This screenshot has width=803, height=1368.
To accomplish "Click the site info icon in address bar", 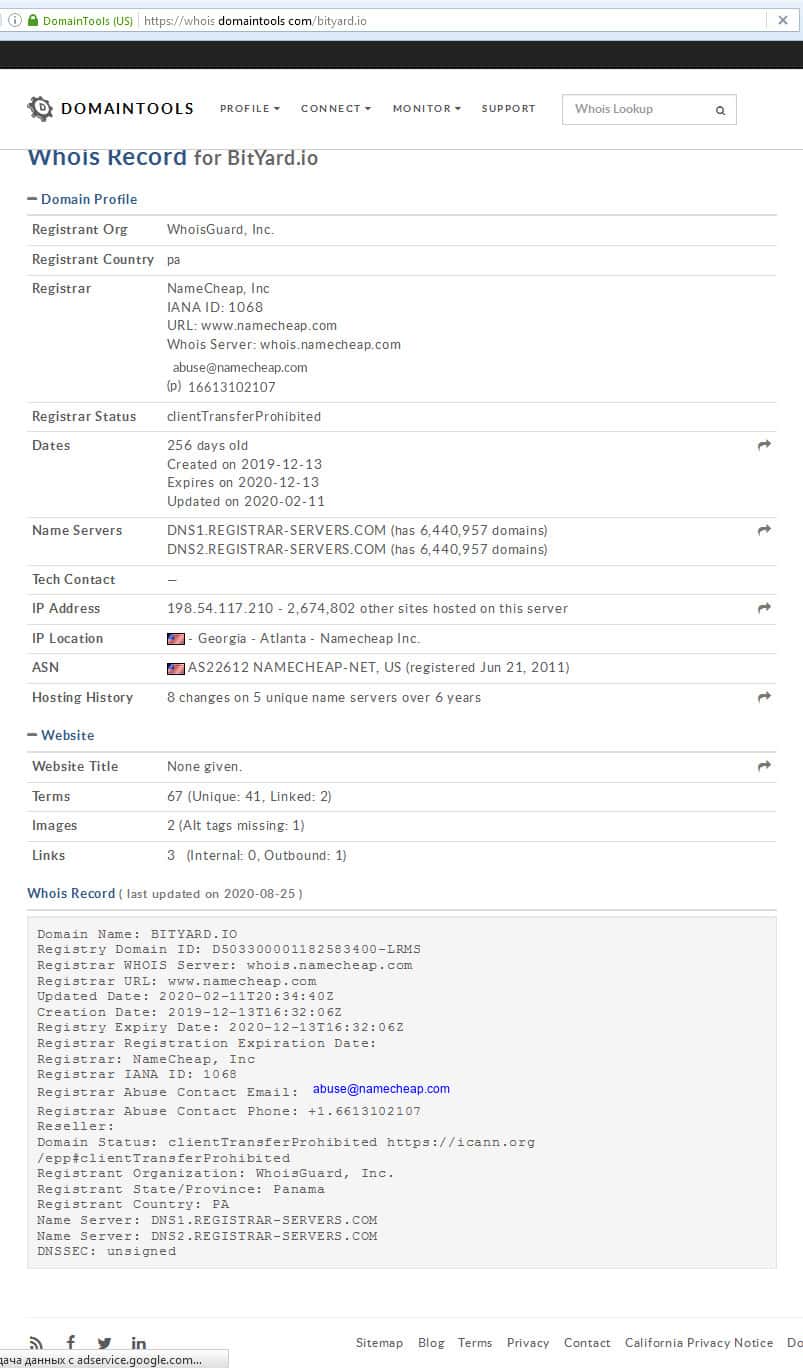I will coord(15,20).
